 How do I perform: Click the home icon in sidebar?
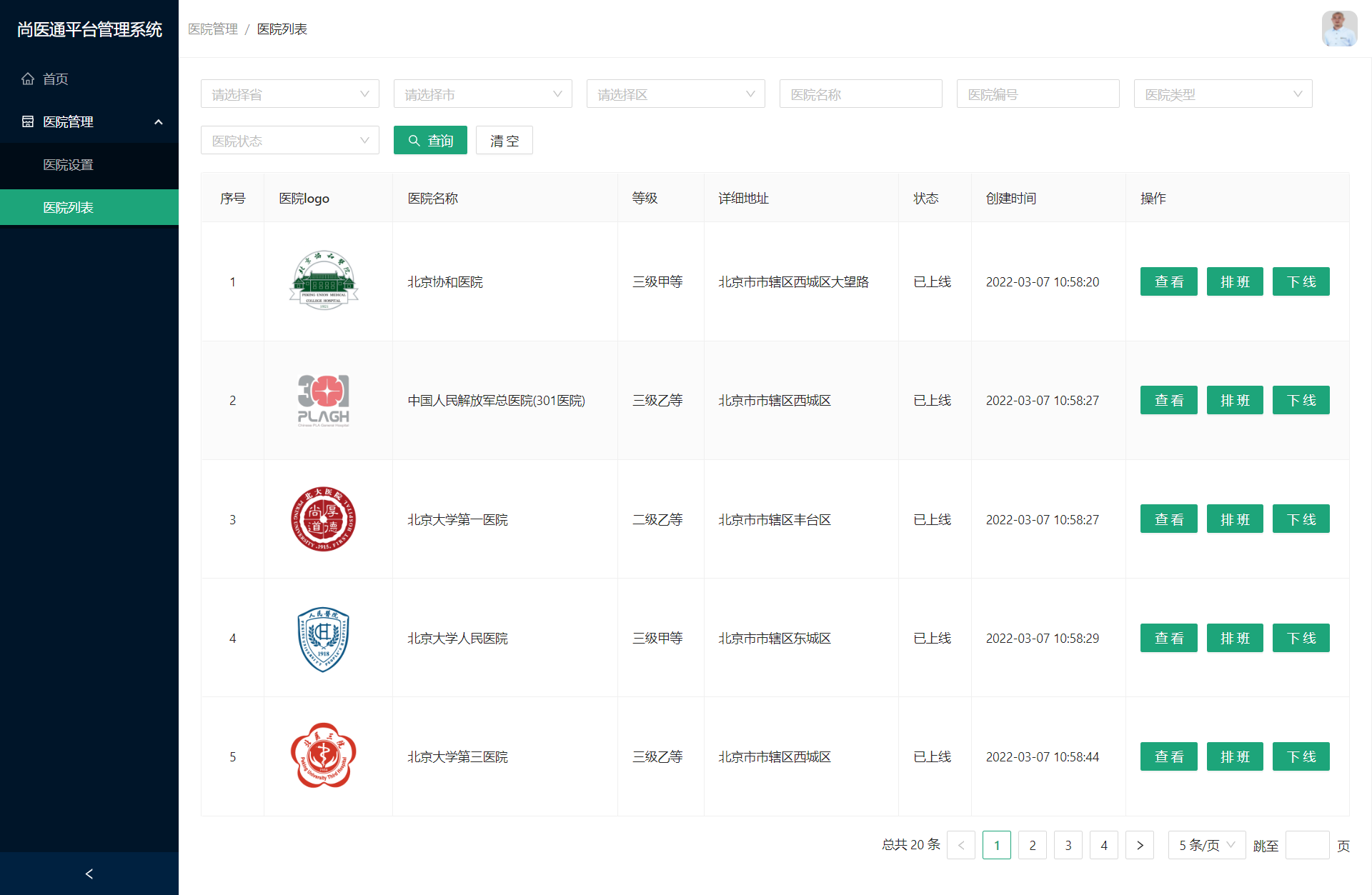tap(28, 79)
